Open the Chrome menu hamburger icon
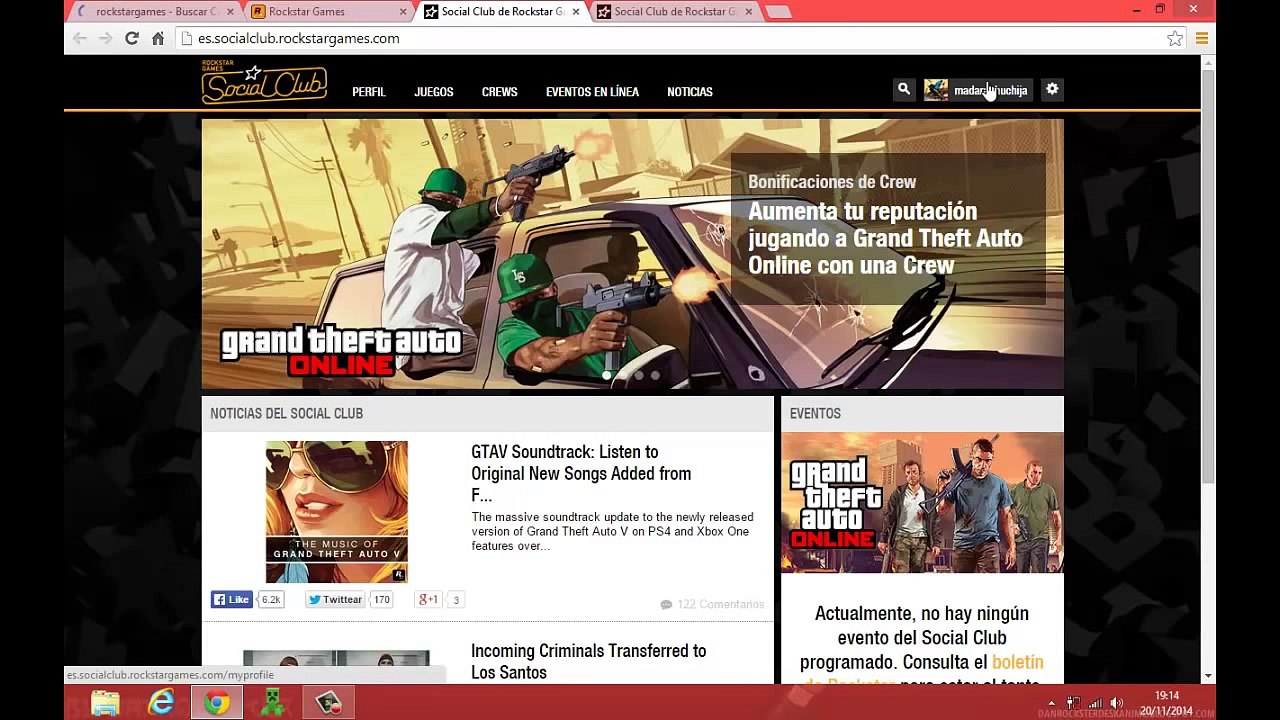Viewport: 1280px width, 720px height. (1202, 38)
